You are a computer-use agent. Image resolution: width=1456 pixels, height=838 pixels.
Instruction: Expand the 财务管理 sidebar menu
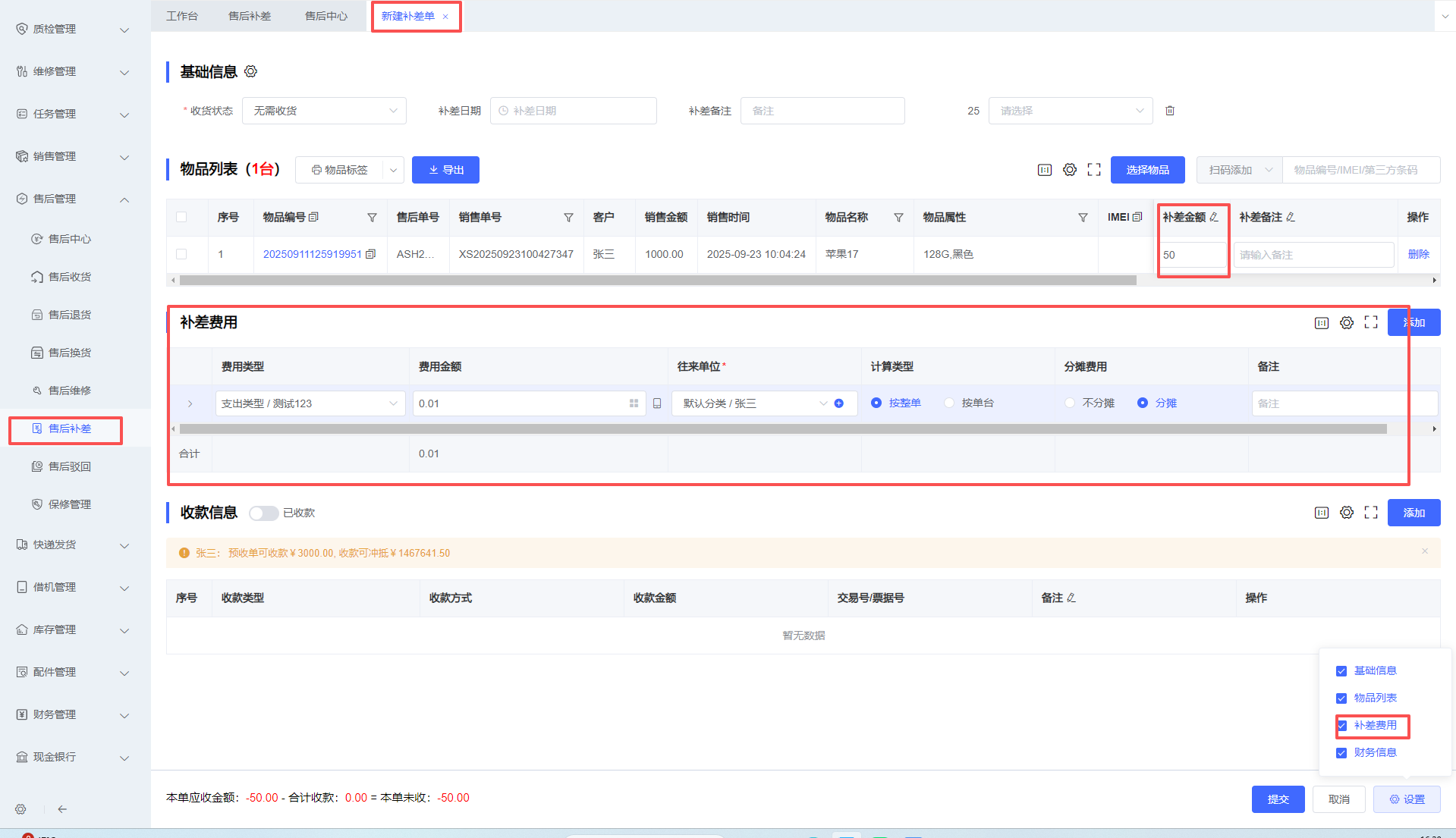tap(72, 714)
